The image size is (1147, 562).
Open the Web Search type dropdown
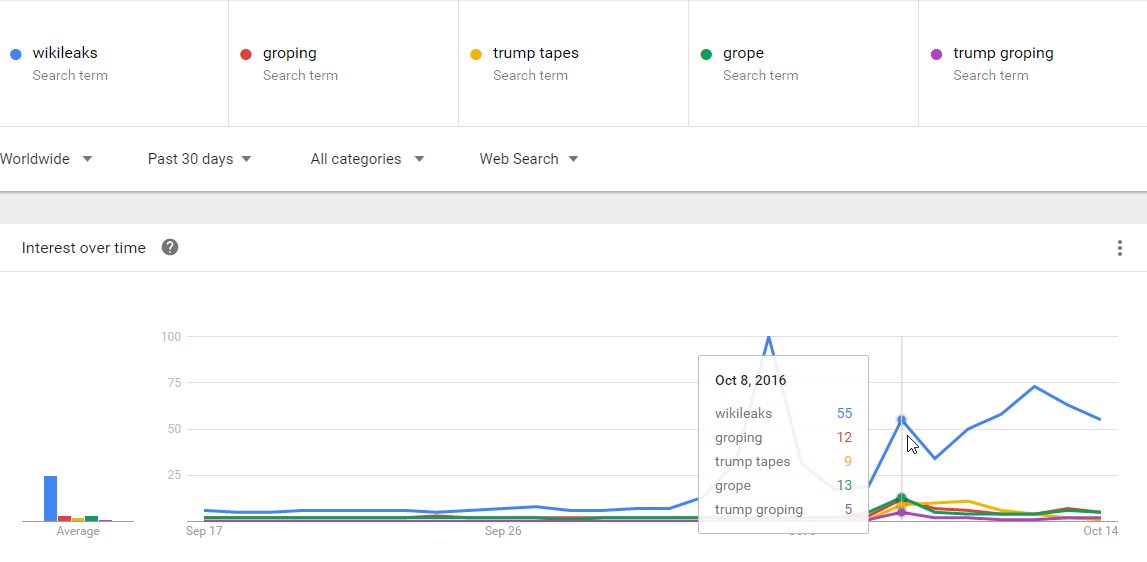click(528, 159)
